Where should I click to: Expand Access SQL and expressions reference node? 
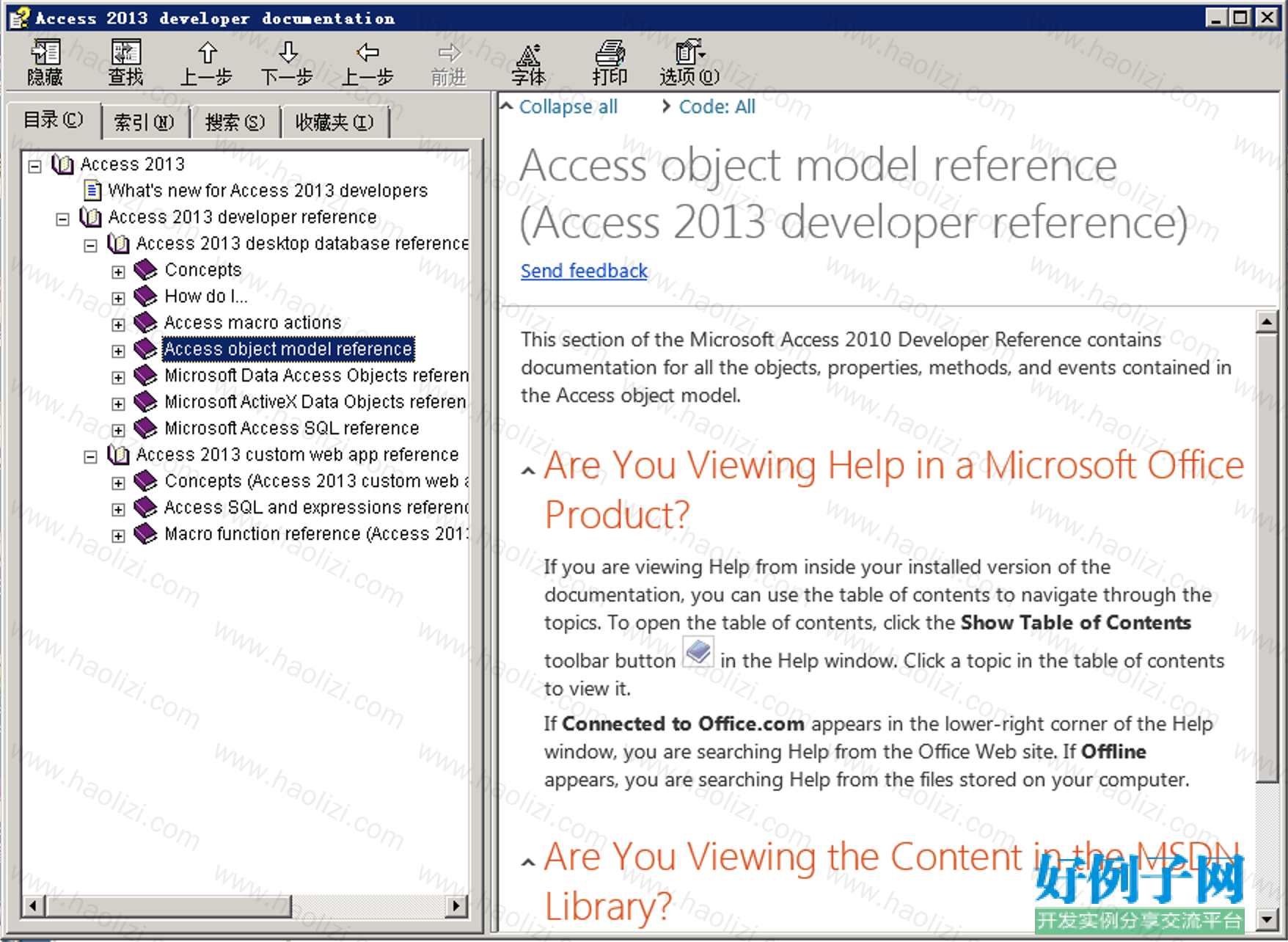118,510
